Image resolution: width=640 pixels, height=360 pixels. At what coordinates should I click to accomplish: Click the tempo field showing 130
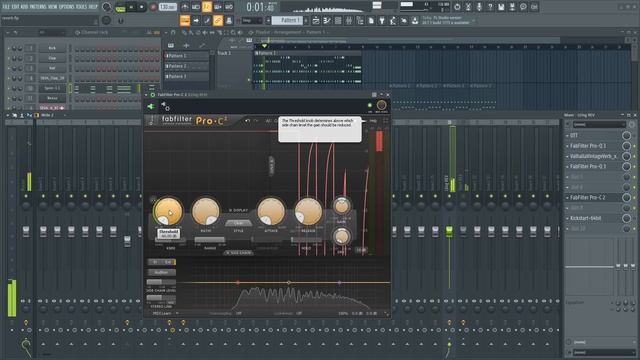(167, 7)
